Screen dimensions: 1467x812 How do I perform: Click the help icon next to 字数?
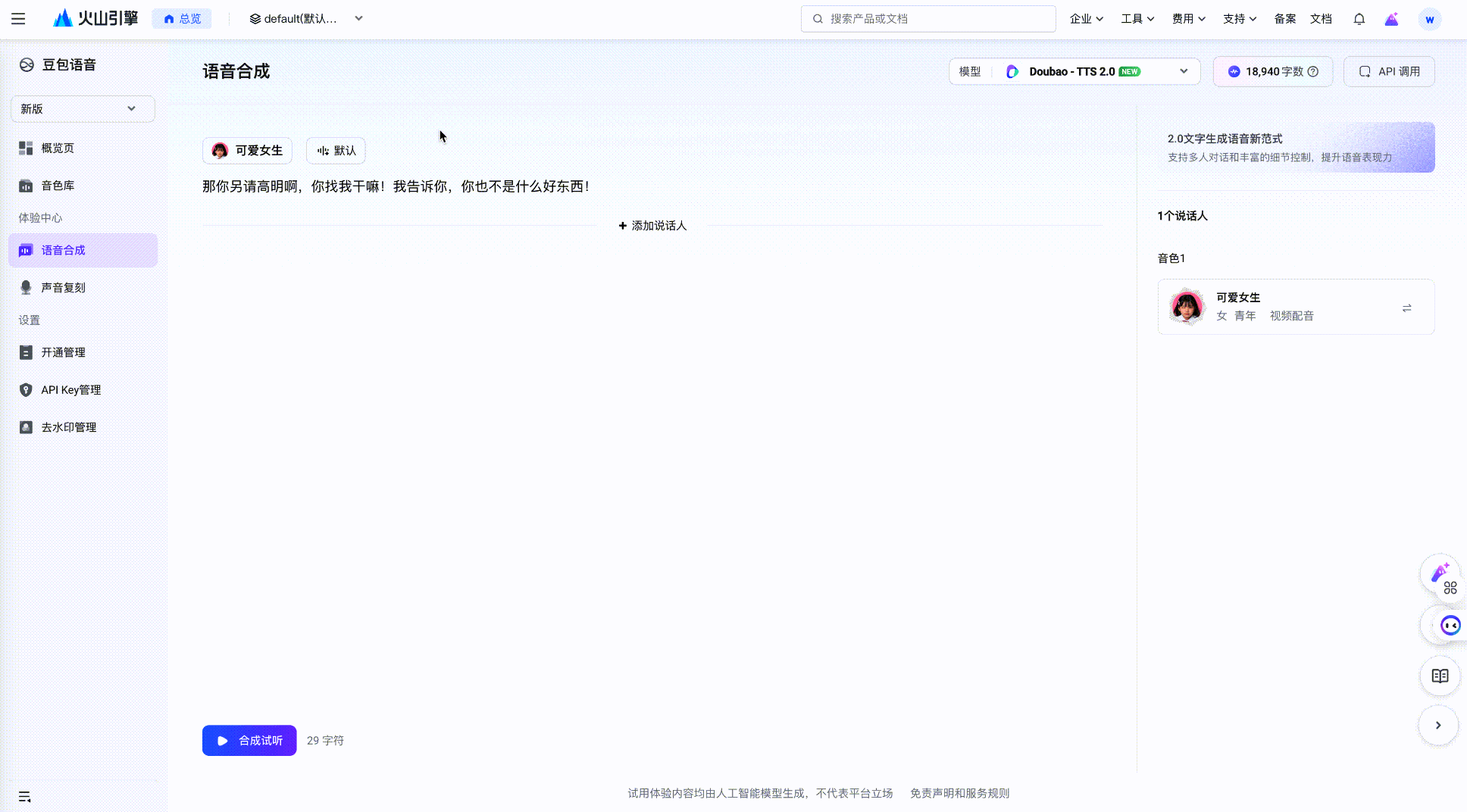[1313, 71]
